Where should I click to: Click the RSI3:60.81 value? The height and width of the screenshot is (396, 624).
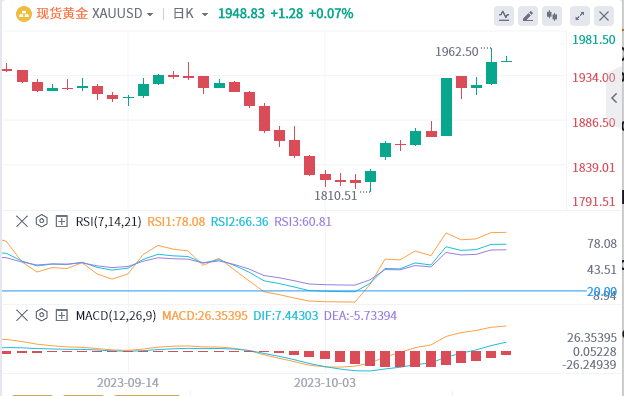click(x=302, y=222)
